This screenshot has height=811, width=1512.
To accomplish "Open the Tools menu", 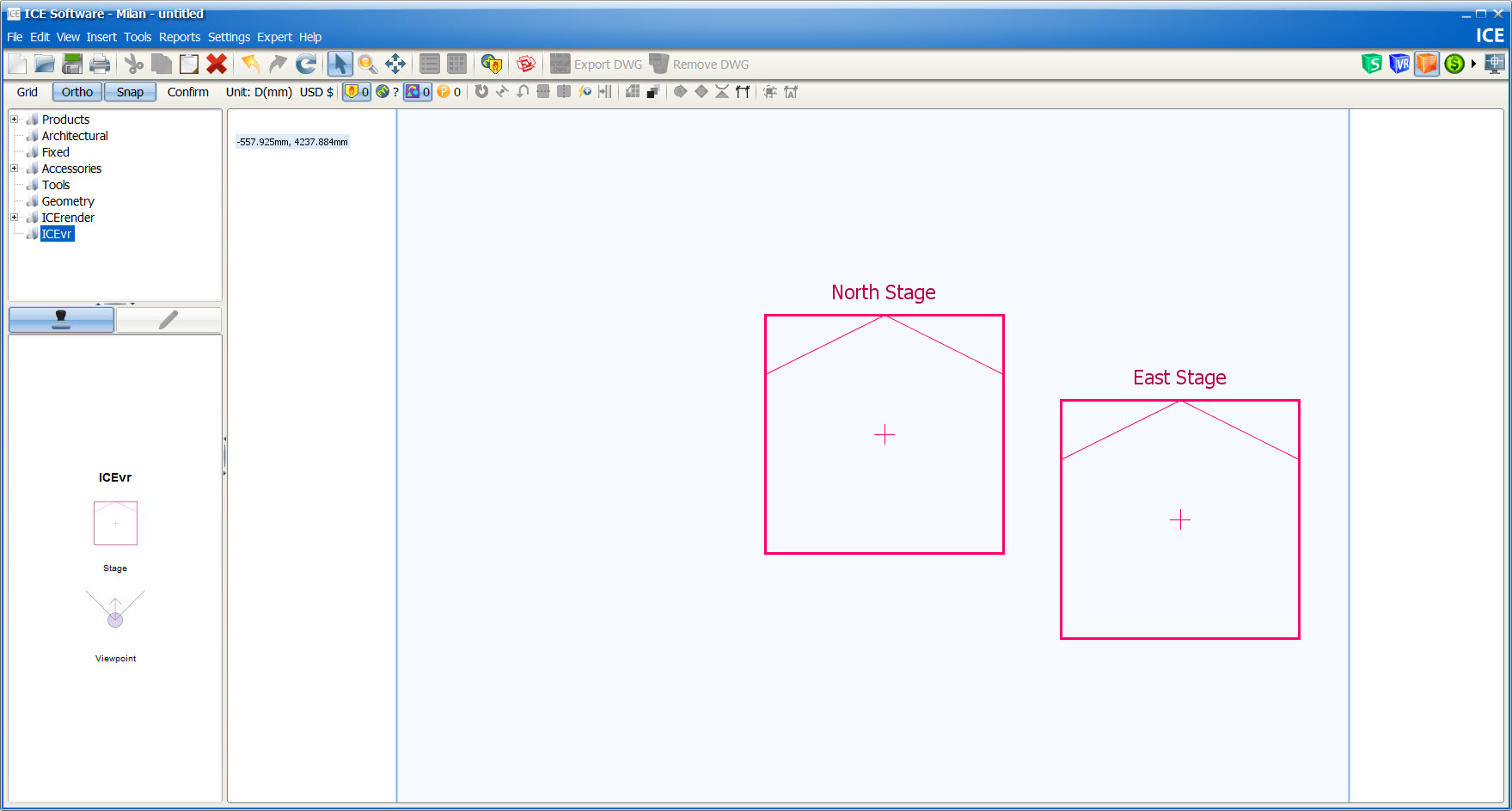I will (138, 37).
